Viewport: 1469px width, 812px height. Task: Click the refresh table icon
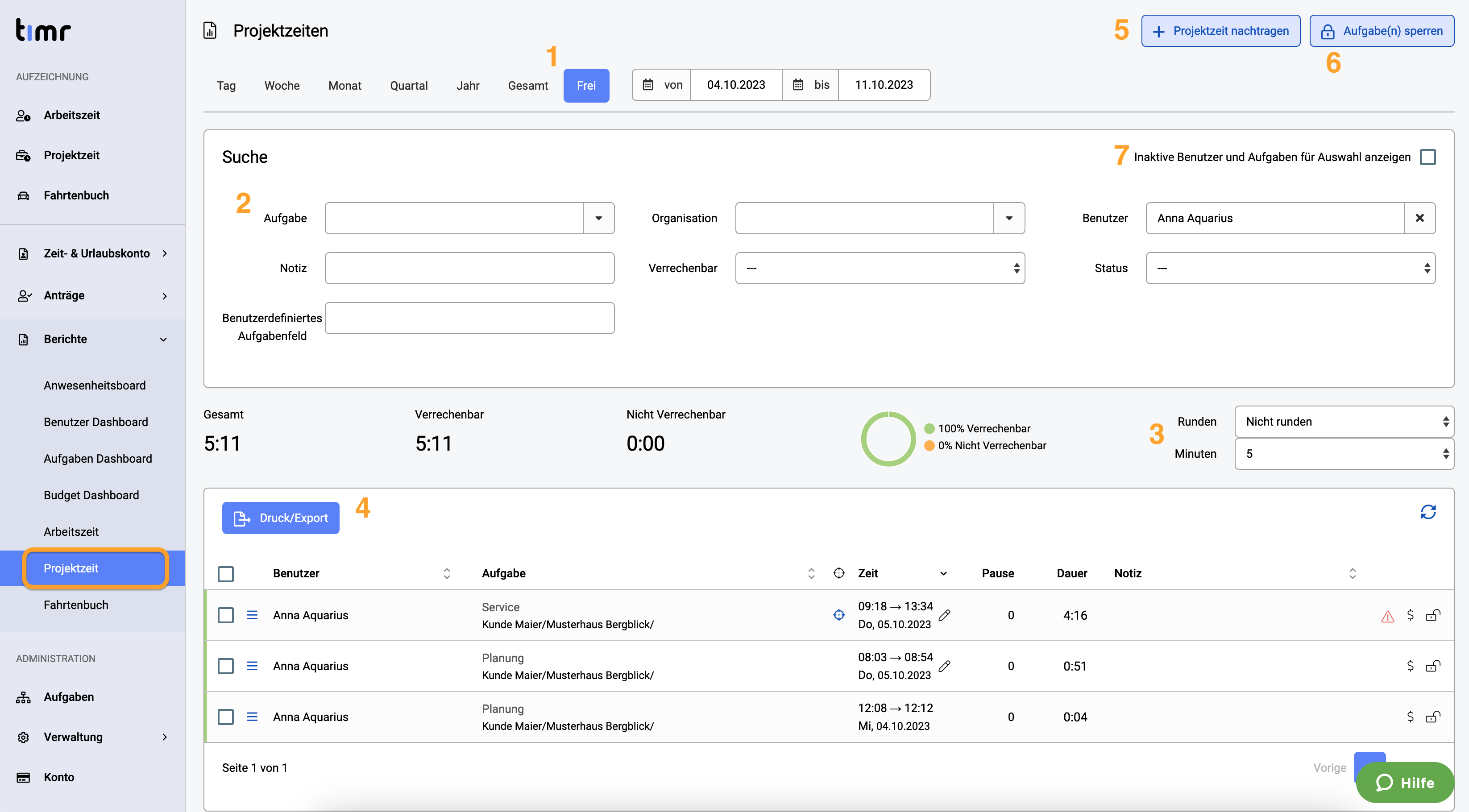click(1428, 512)
